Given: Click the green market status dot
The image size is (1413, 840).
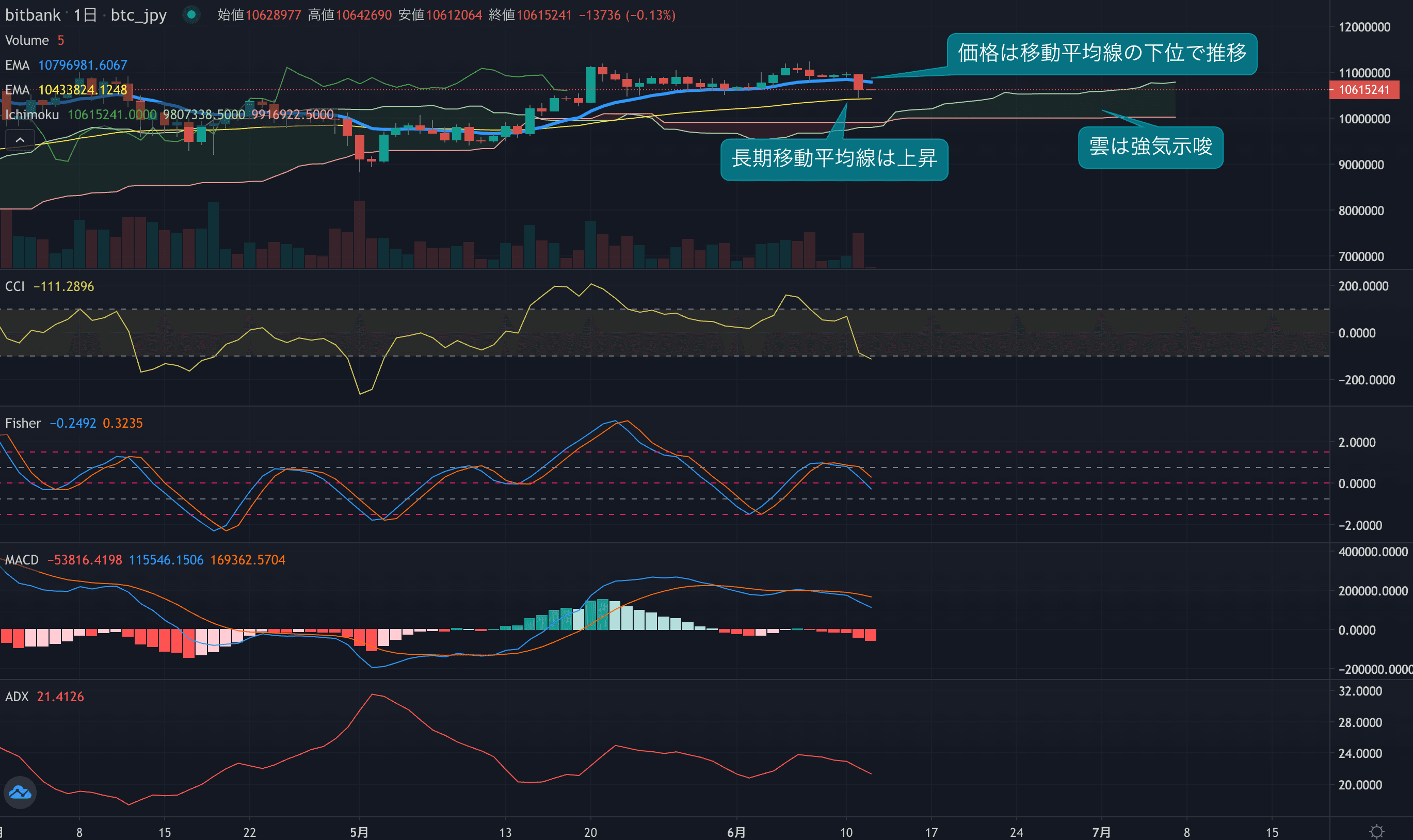Looking at the screenshot, I should [x=191, y=15].
